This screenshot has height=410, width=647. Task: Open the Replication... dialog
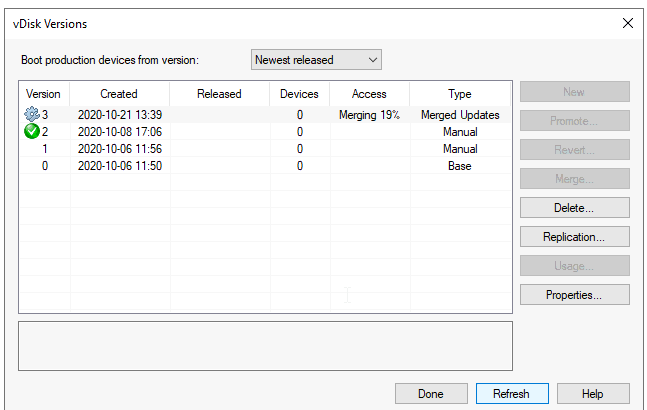pyautogui.click(x=574, y=237)
